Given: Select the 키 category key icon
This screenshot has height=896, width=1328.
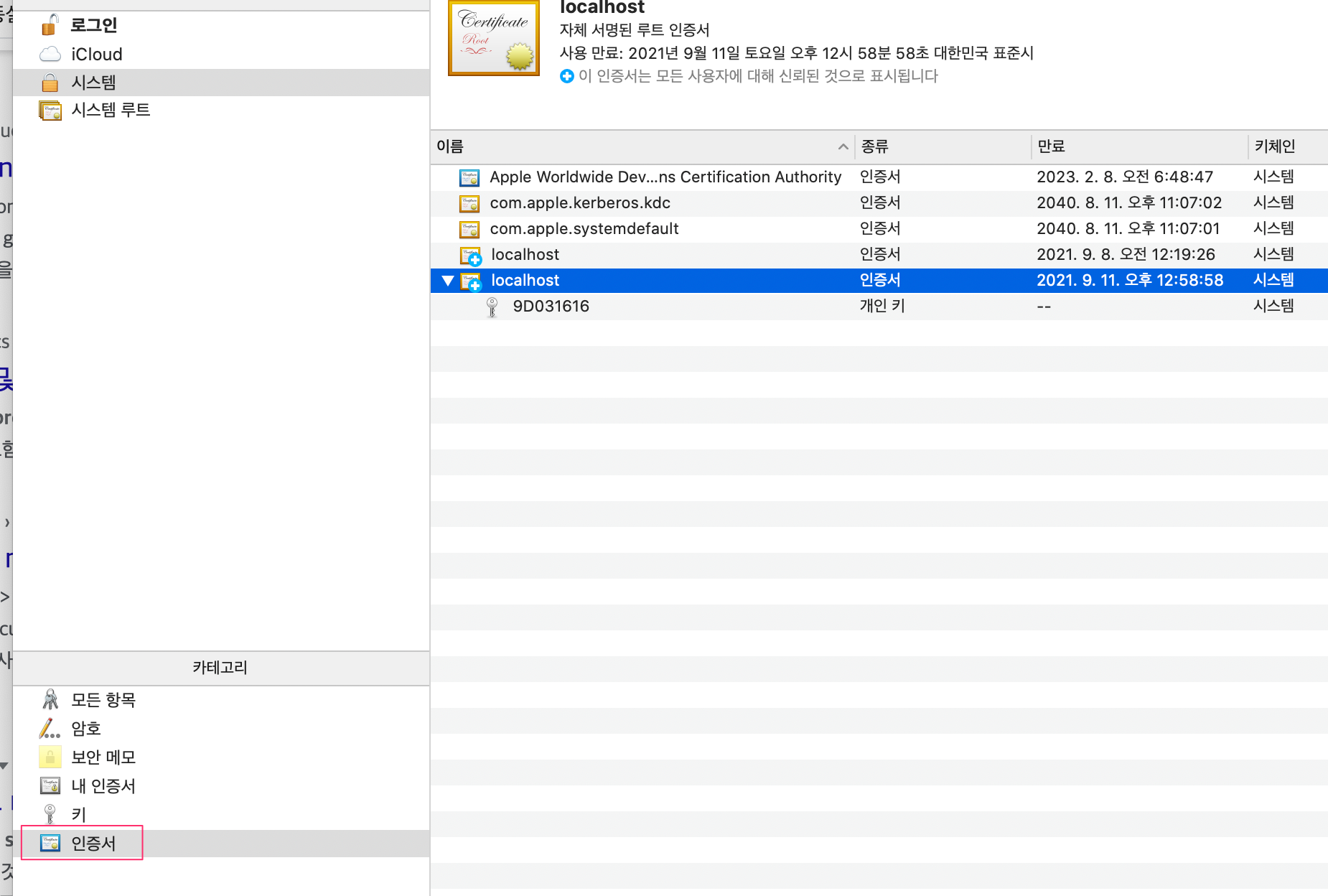Looking at the screenshot, I should pos(50,814).
